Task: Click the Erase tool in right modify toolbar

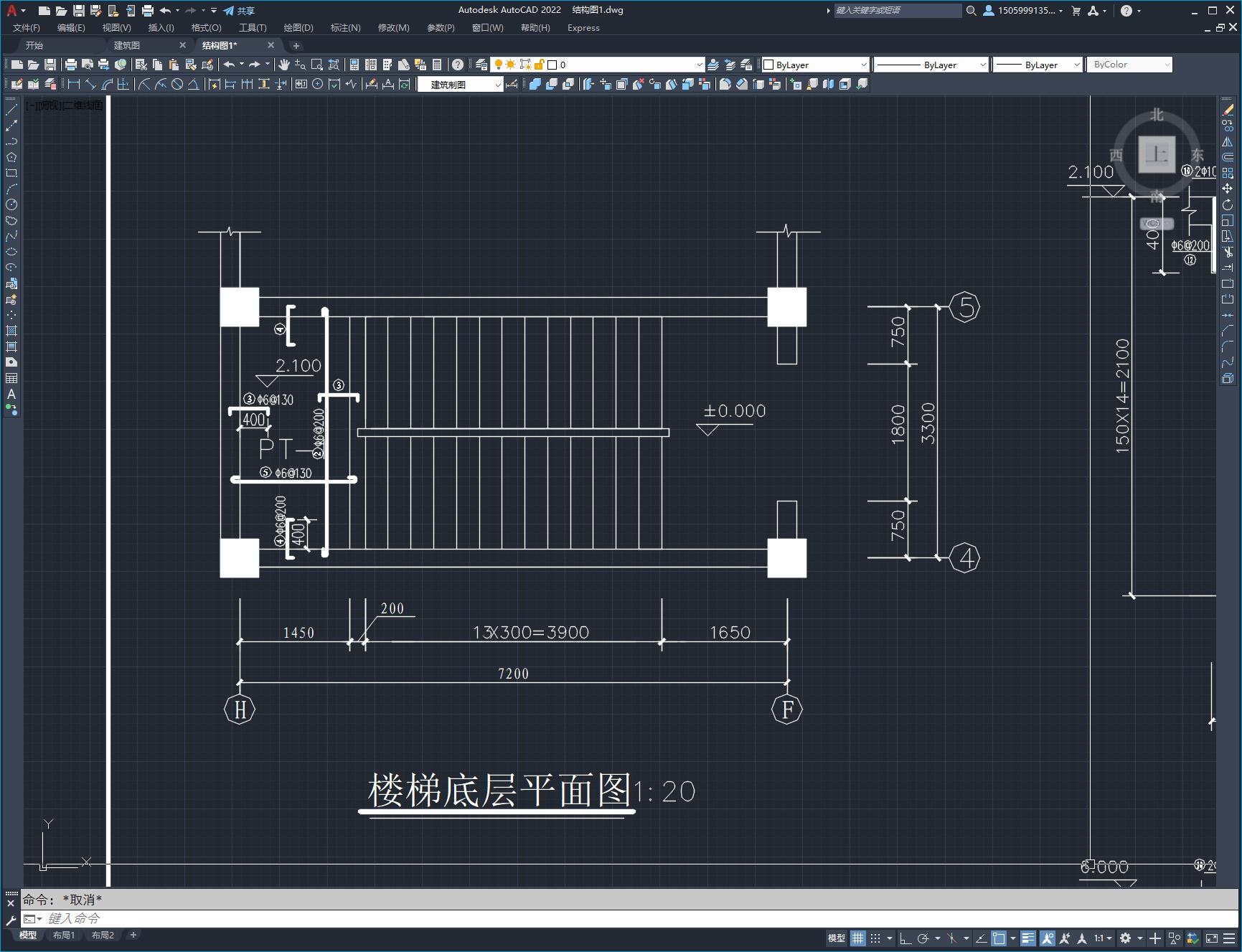Action: pyautogui.click(x=1228, y=110)
